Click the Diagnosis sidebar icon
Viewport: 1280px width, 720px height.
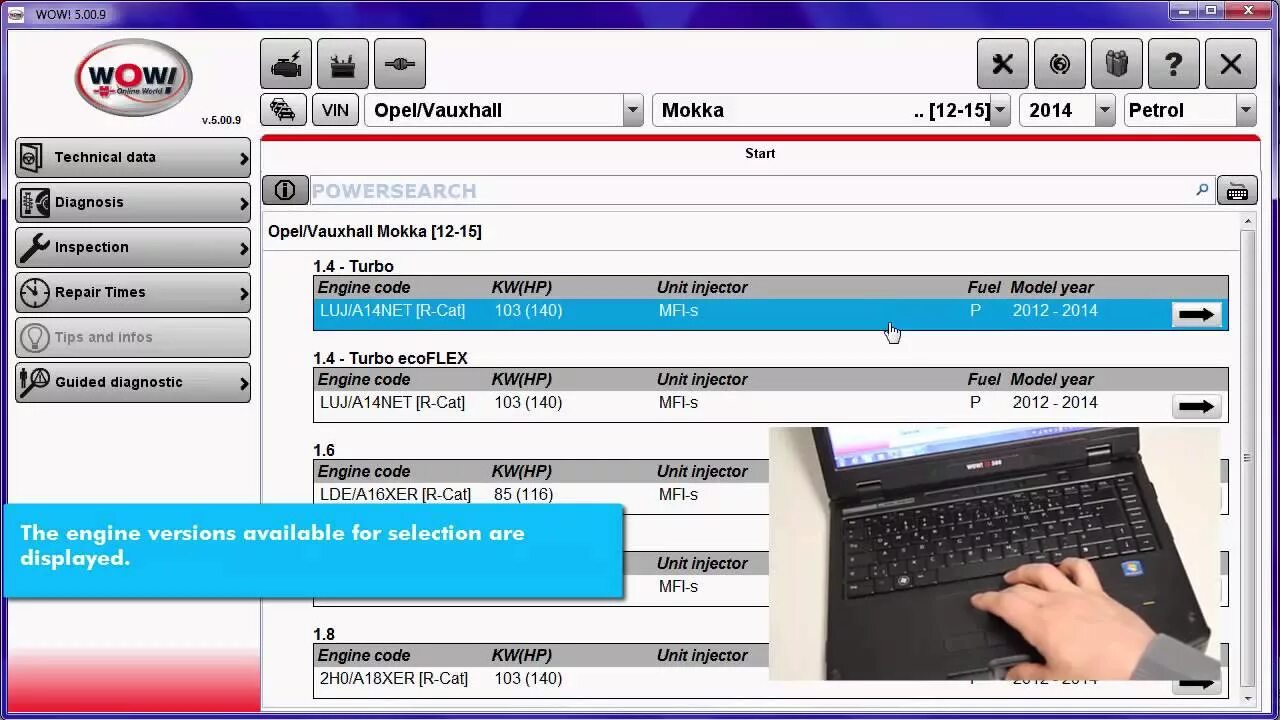[34, 203]
